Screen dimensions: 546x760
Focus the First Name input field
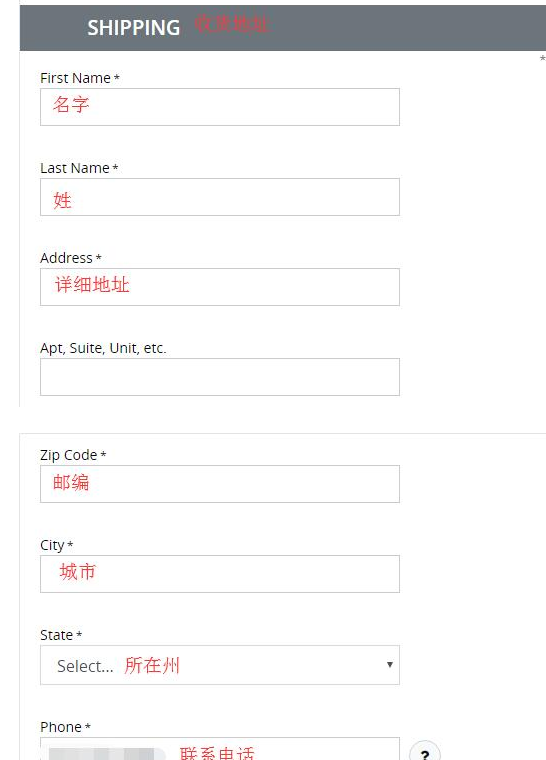pos(220,107)
